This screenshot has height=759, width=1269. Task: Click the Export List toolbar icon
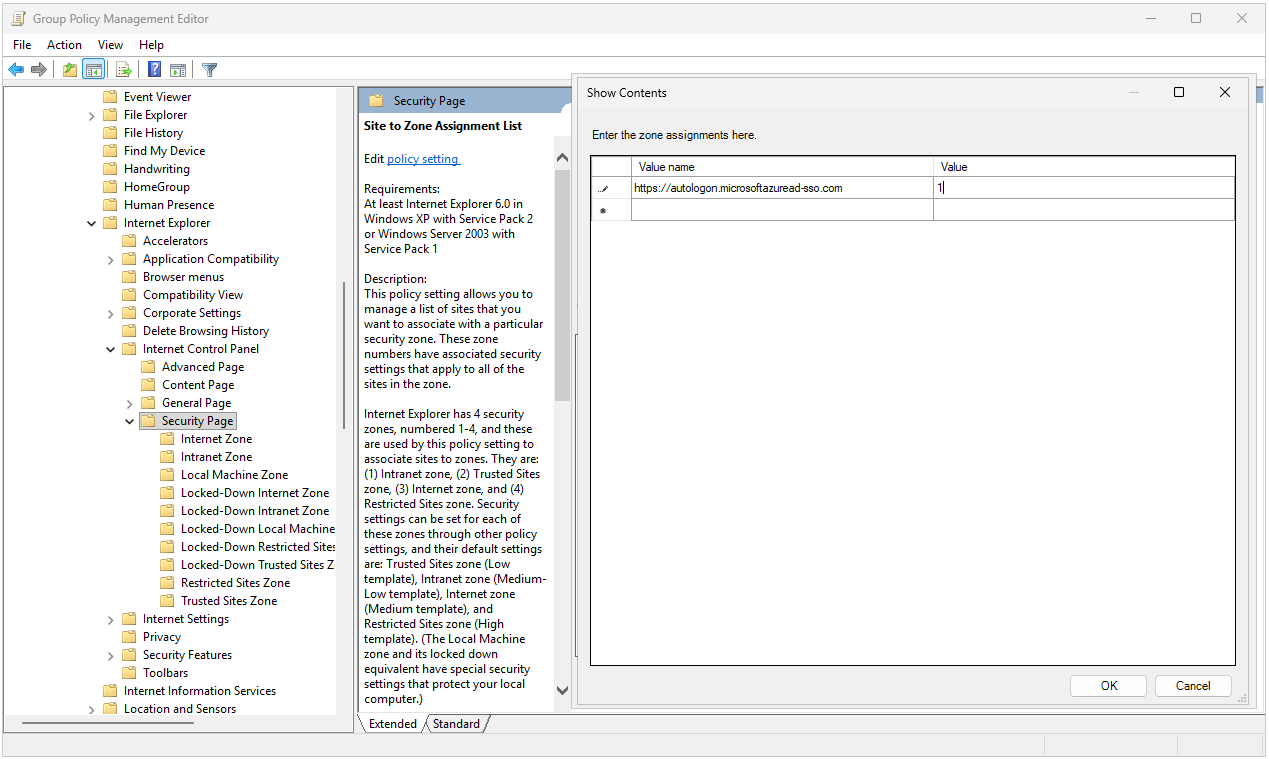124,69
